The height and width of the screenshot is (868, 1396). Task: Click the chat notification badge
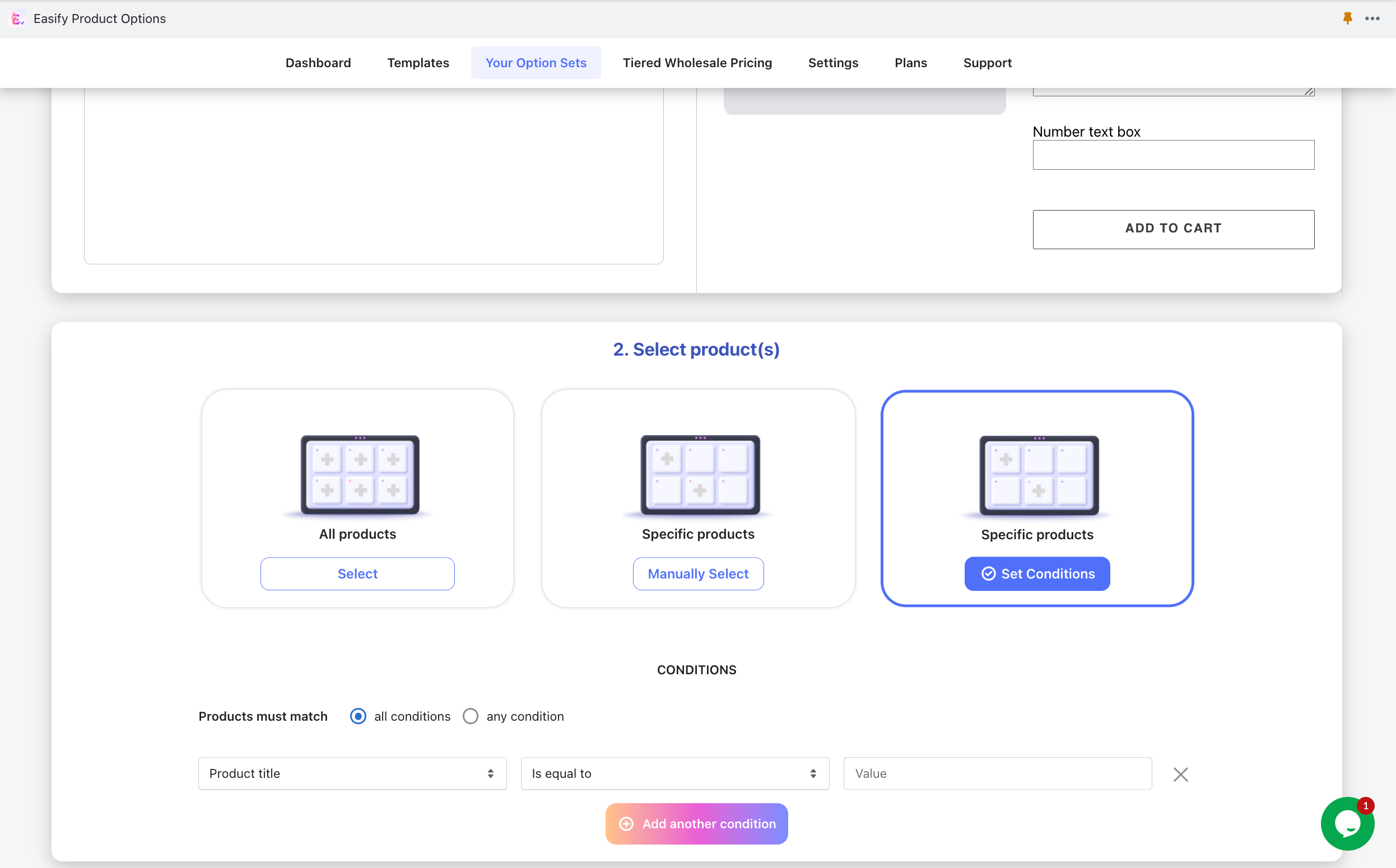coord(1365,805)
